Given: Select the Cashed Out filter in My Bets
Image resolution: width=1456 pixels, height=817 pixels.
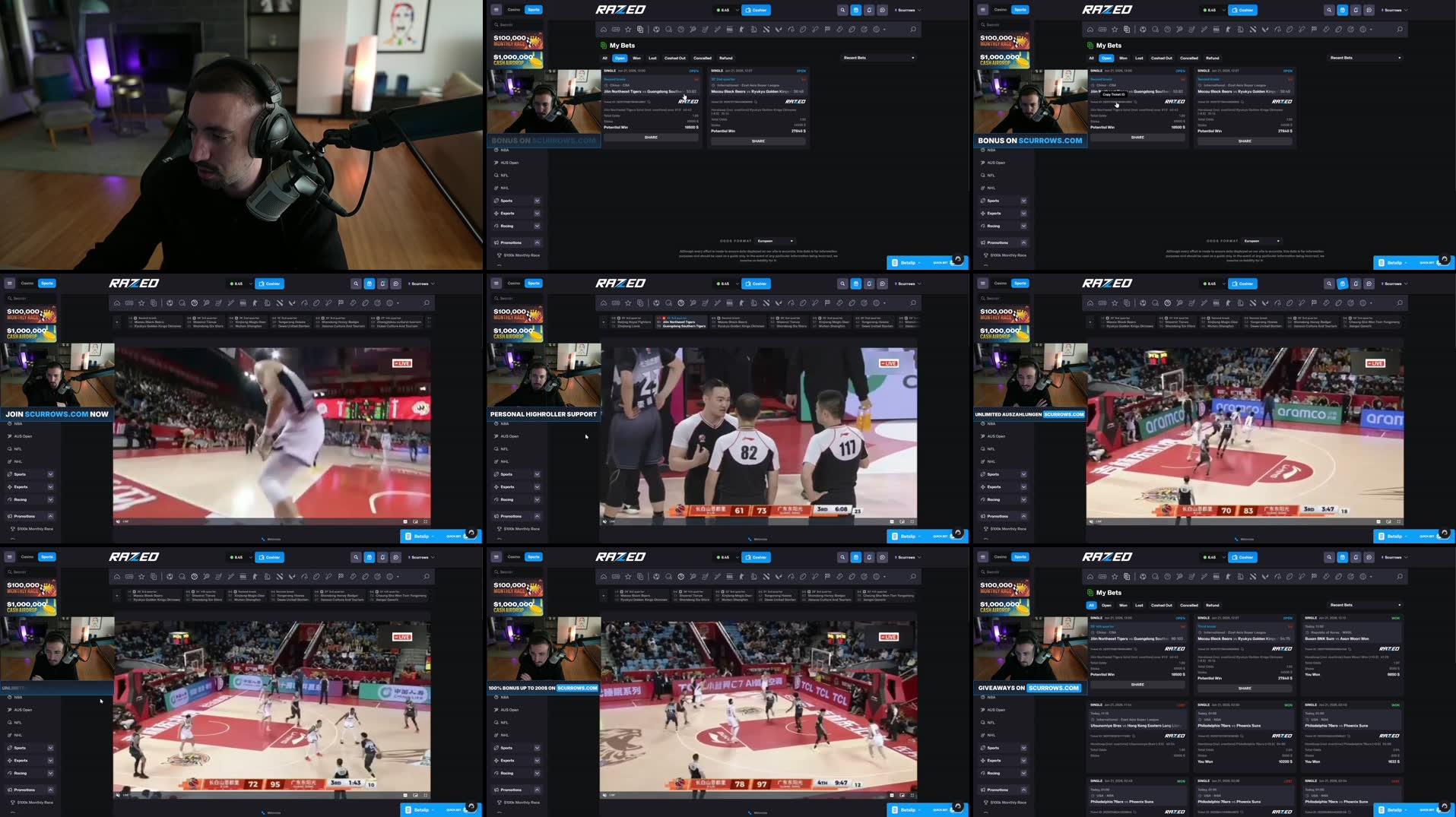Looking at the screenshot, I should [x=675, y=58].
